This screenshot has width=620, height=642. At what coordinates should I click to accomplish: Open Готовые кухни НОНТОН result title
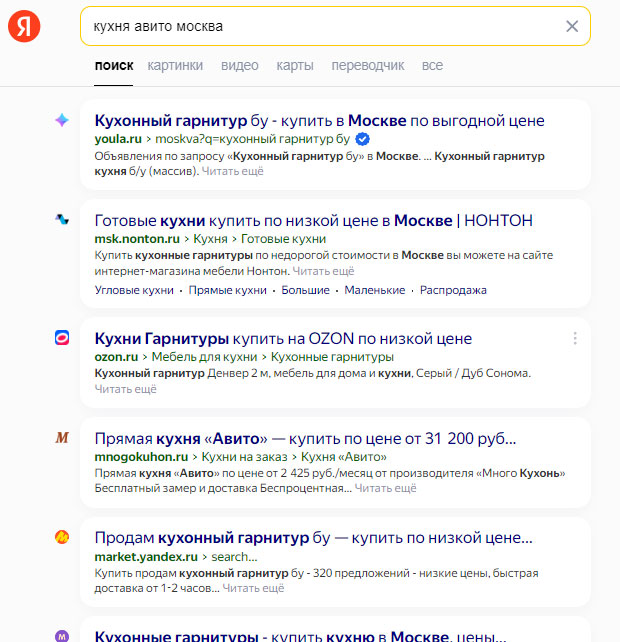[313, 220]
